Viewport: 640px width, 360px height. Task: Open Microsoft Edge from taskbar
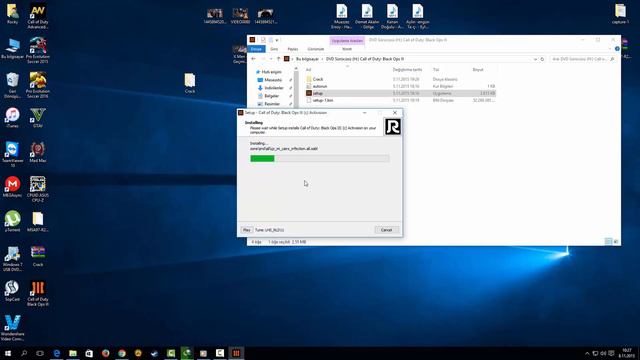coord(57,353)
